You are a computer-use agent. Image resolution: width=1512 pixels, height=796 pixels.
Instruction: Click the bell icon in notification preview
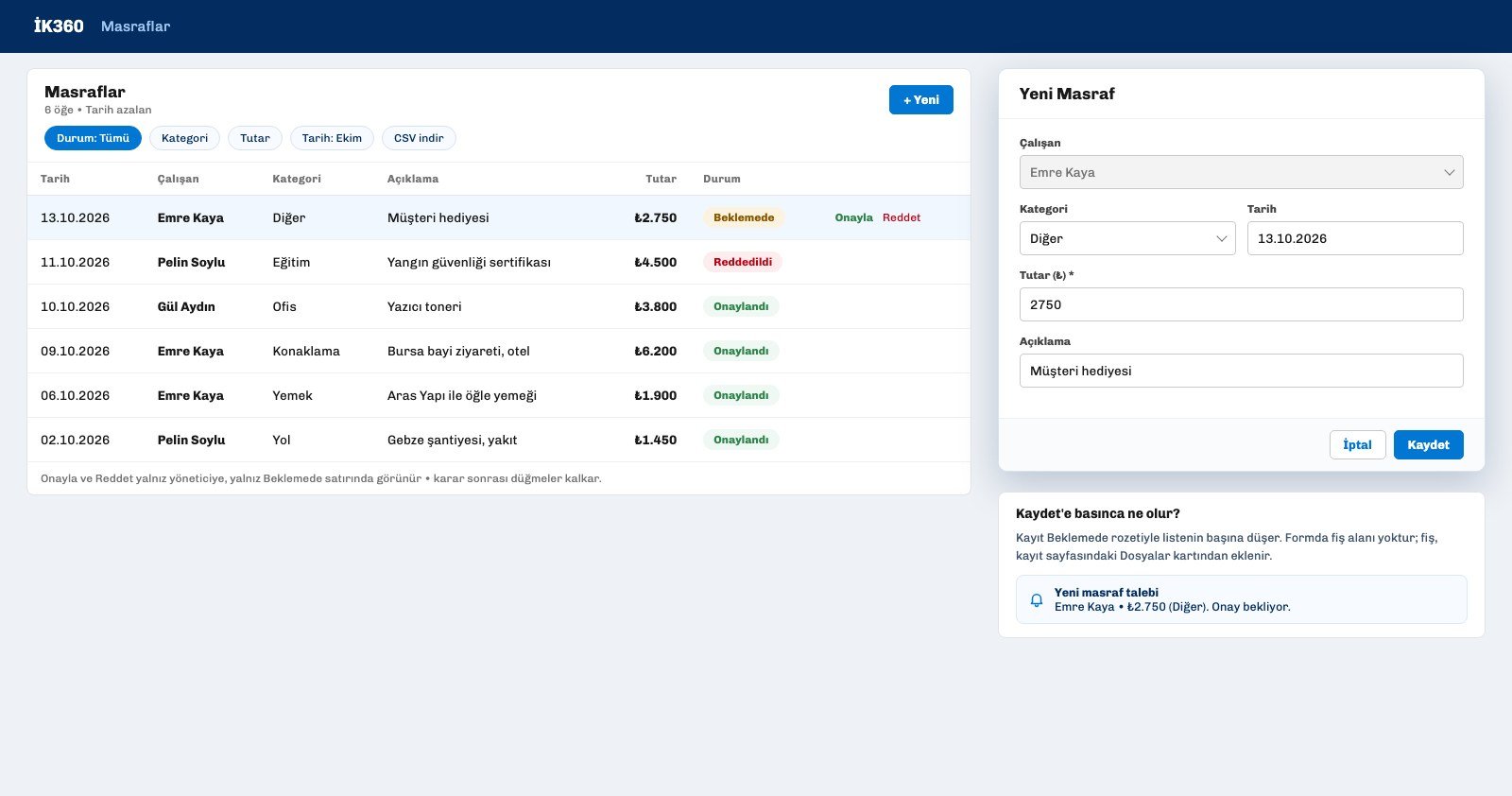coord(1037,599)
